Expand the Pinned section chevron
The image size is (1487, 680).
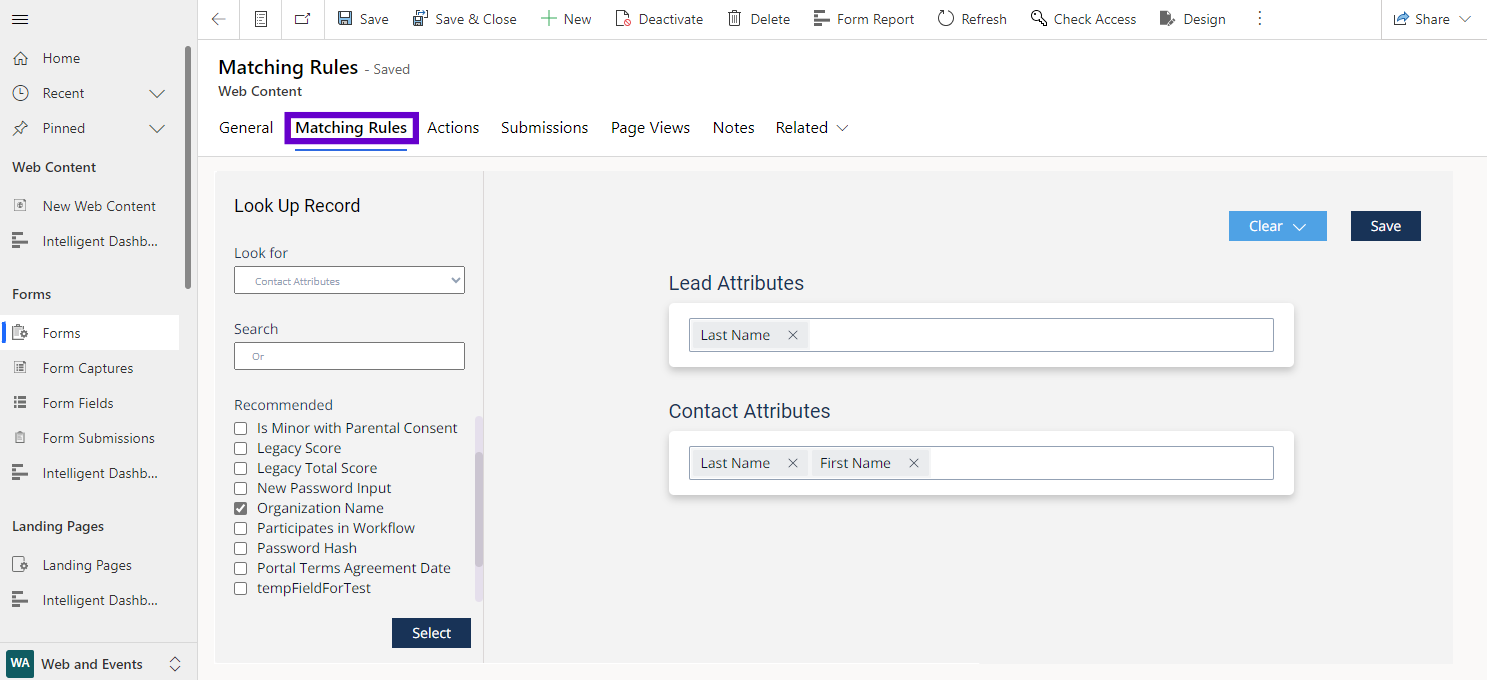(x=157, y=128)
